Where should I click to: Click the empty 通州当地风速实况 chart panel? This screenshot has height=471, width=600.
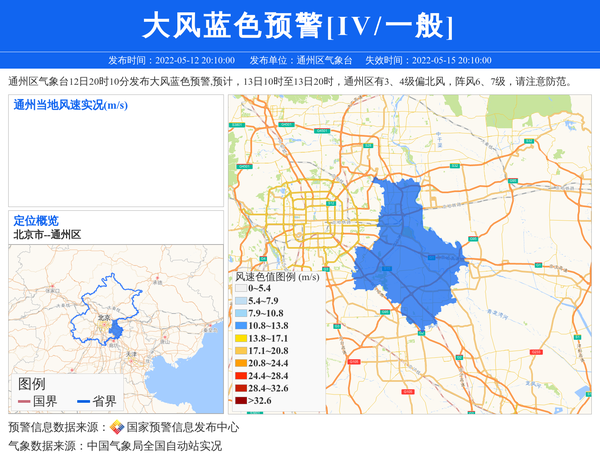click(x=116, y=151)
